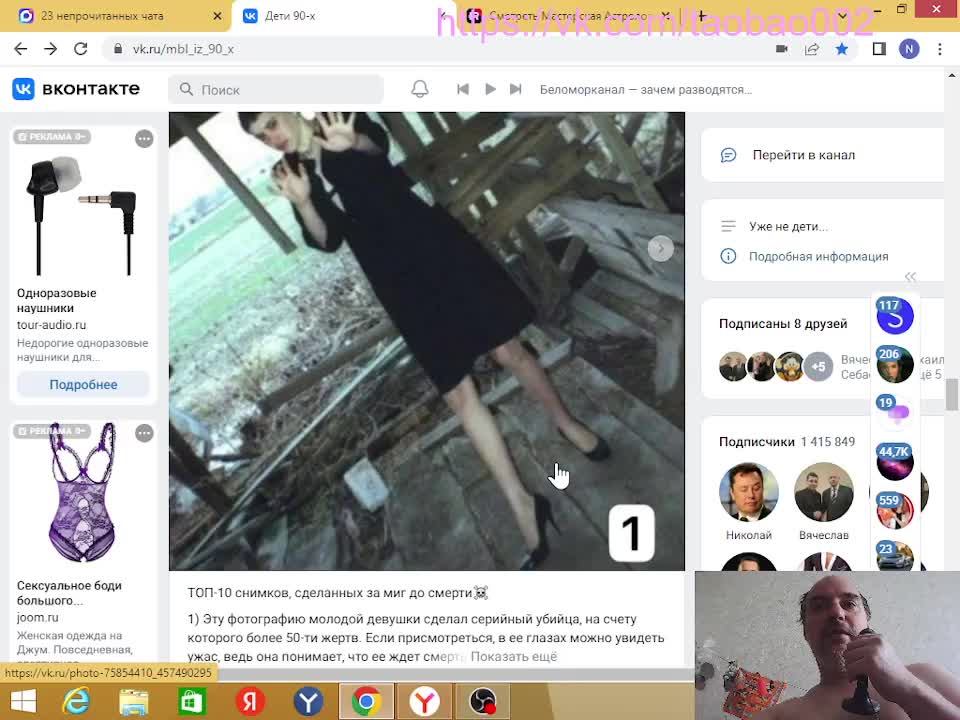This screenshot has width=960, height=720.
Task: Play the audio track
Action: pyautogui.click(x=490, y=89)
